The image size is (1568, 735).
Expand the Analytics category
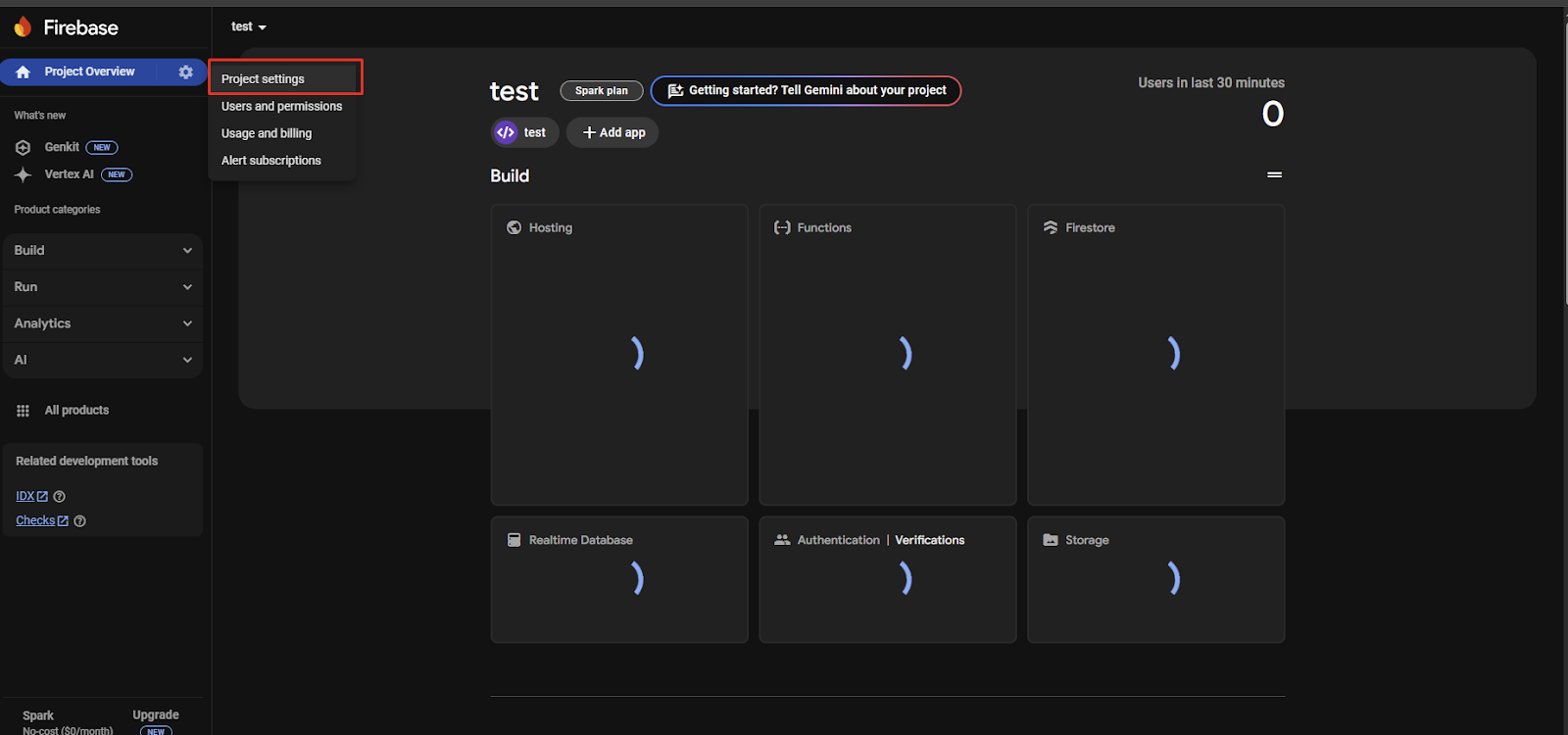pyautogui.click(x=103, y=323)
